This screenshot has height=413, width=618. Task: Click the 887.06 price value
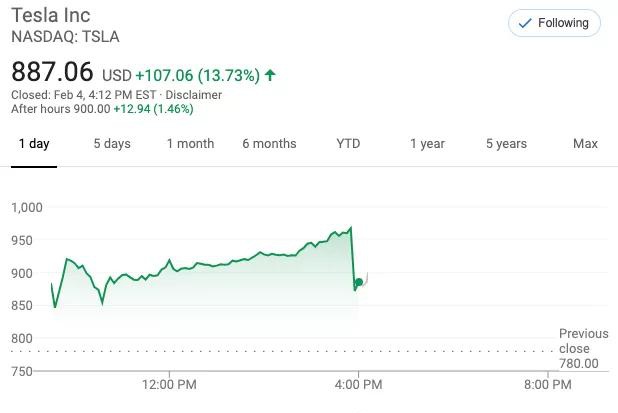click(52, 72)
